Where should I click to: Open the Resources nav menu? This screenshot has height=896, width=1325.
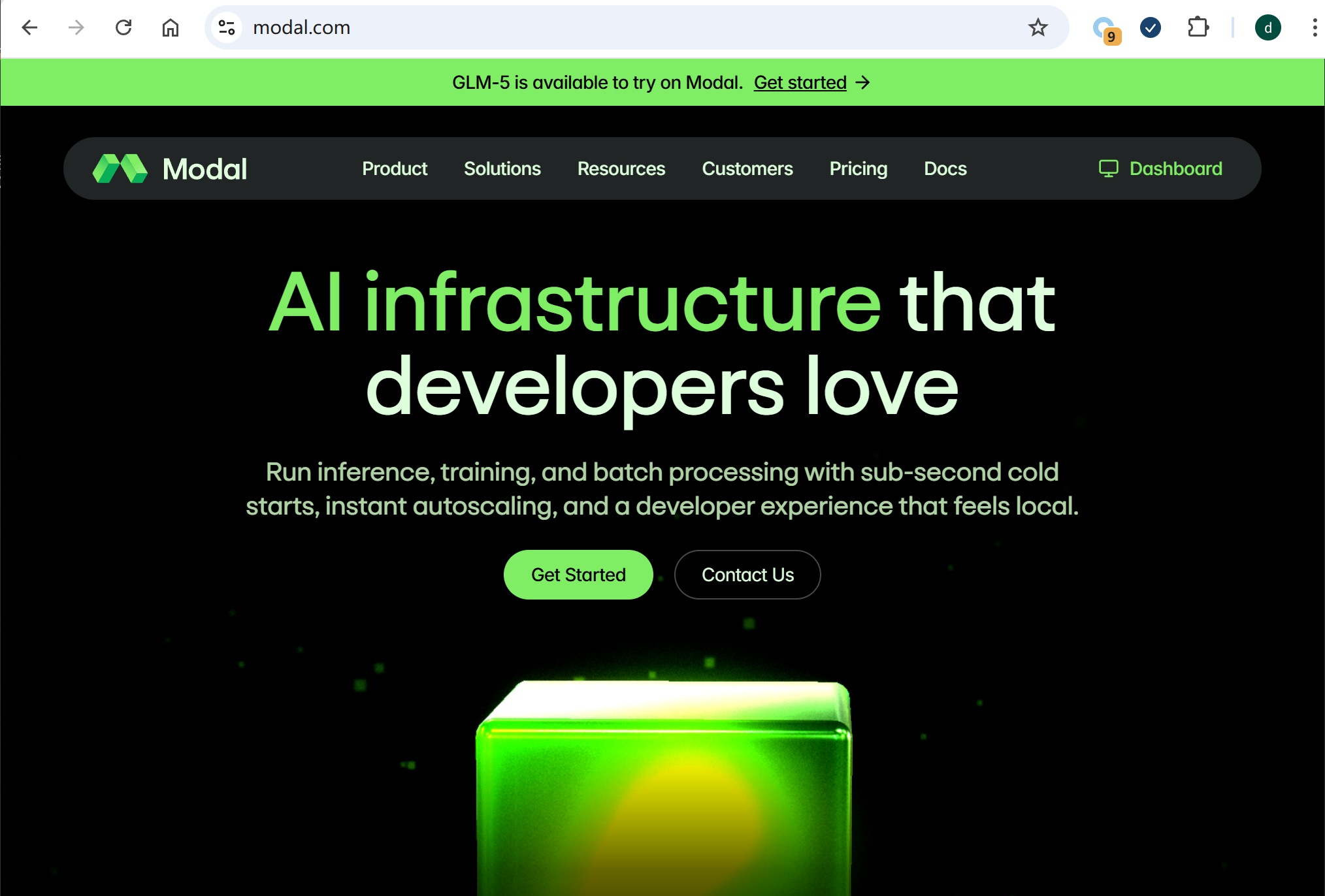(x=621, y=168)
